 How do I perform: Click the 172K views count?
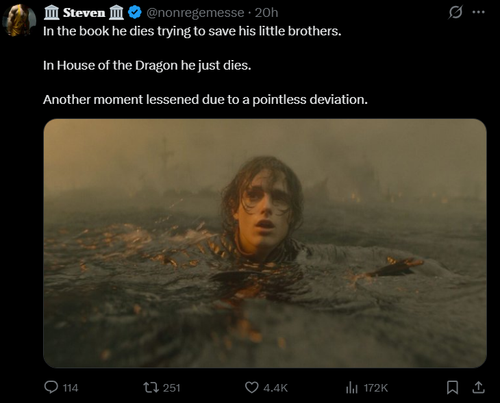376,388
